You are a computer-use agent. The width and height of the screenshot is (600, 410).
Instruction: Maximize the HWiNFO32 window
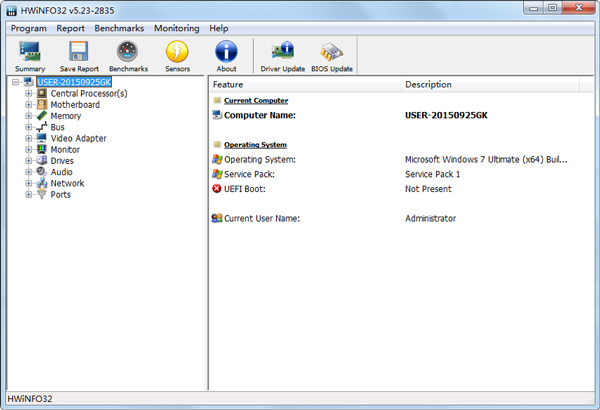point(553,8)
